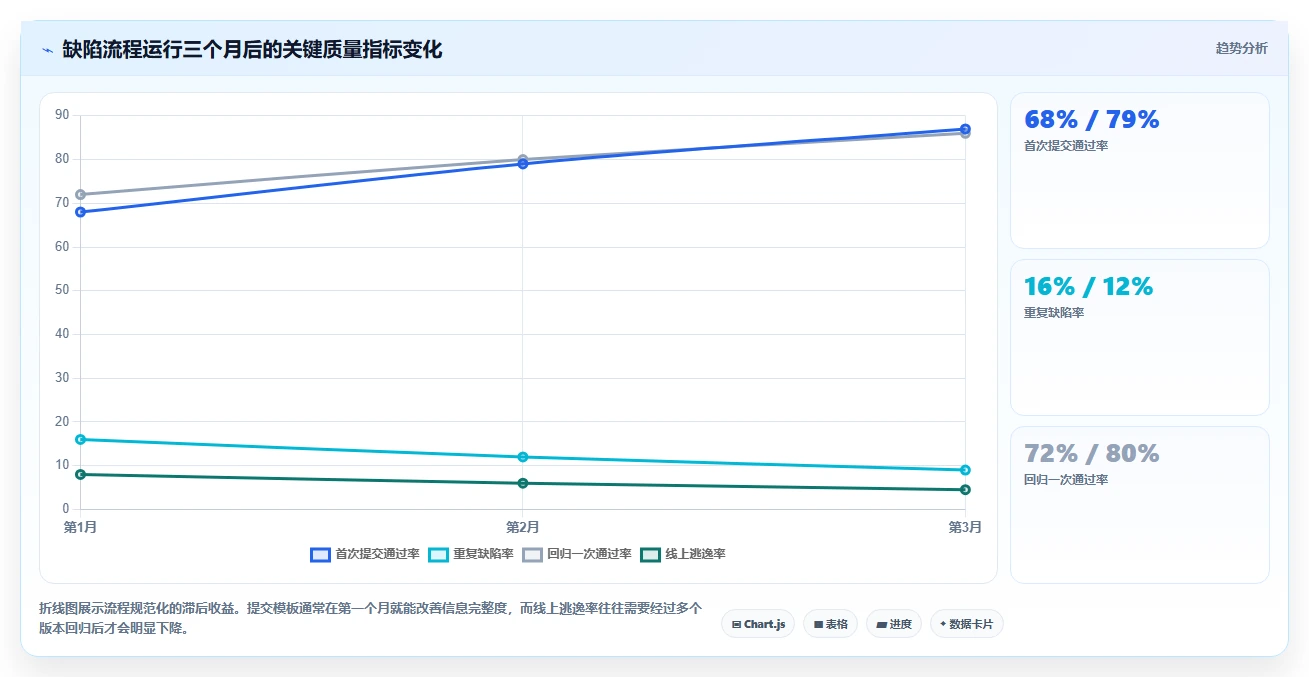Click 线上逃逸率 data point at 第3月
The width and height of the screenshot is (1309, 677).
pyautogui.click(x=965, y=489)
